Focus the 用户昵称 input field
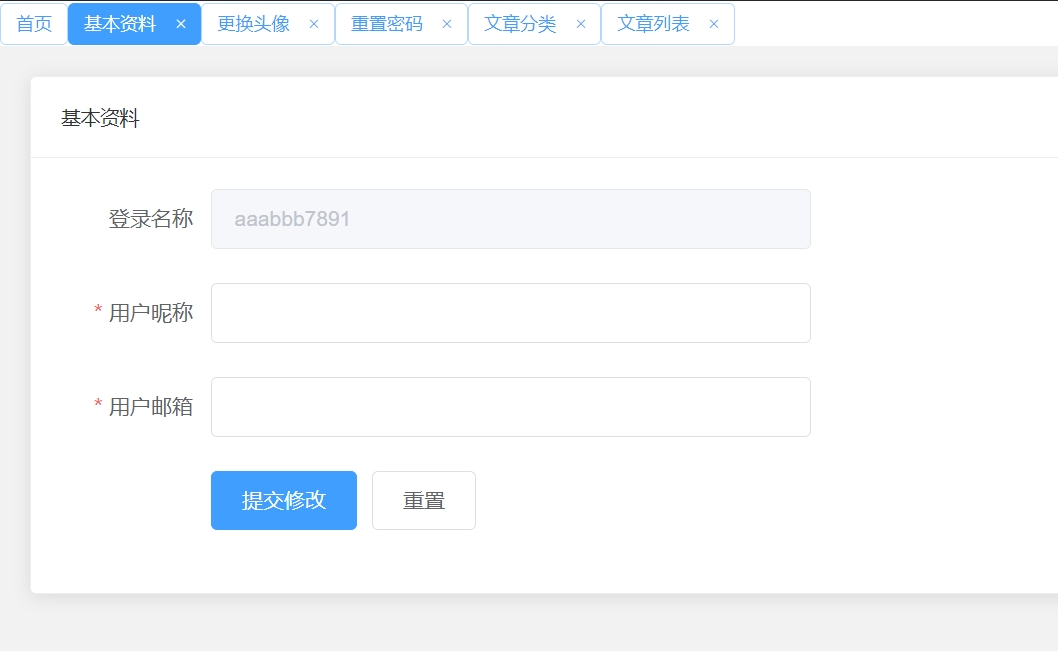 (x=511, y=313)
